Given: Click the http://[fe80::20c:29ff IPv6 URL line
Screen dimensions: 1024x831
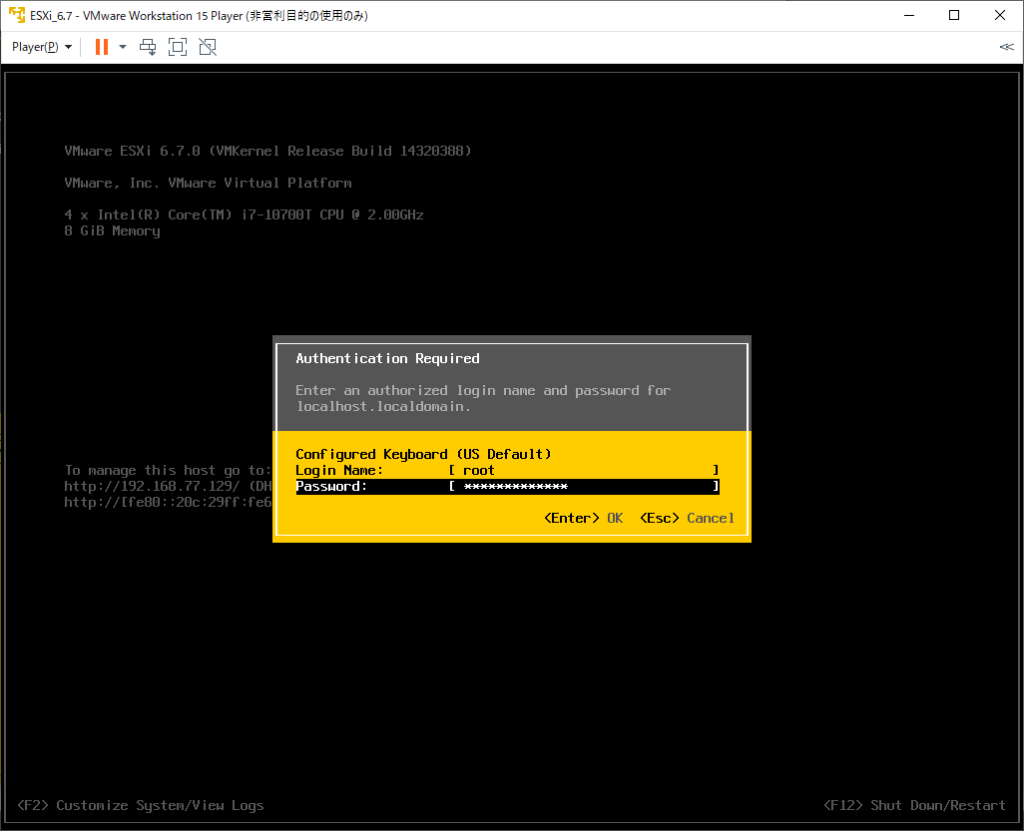Looking at the screenshot, I should 168,502.
